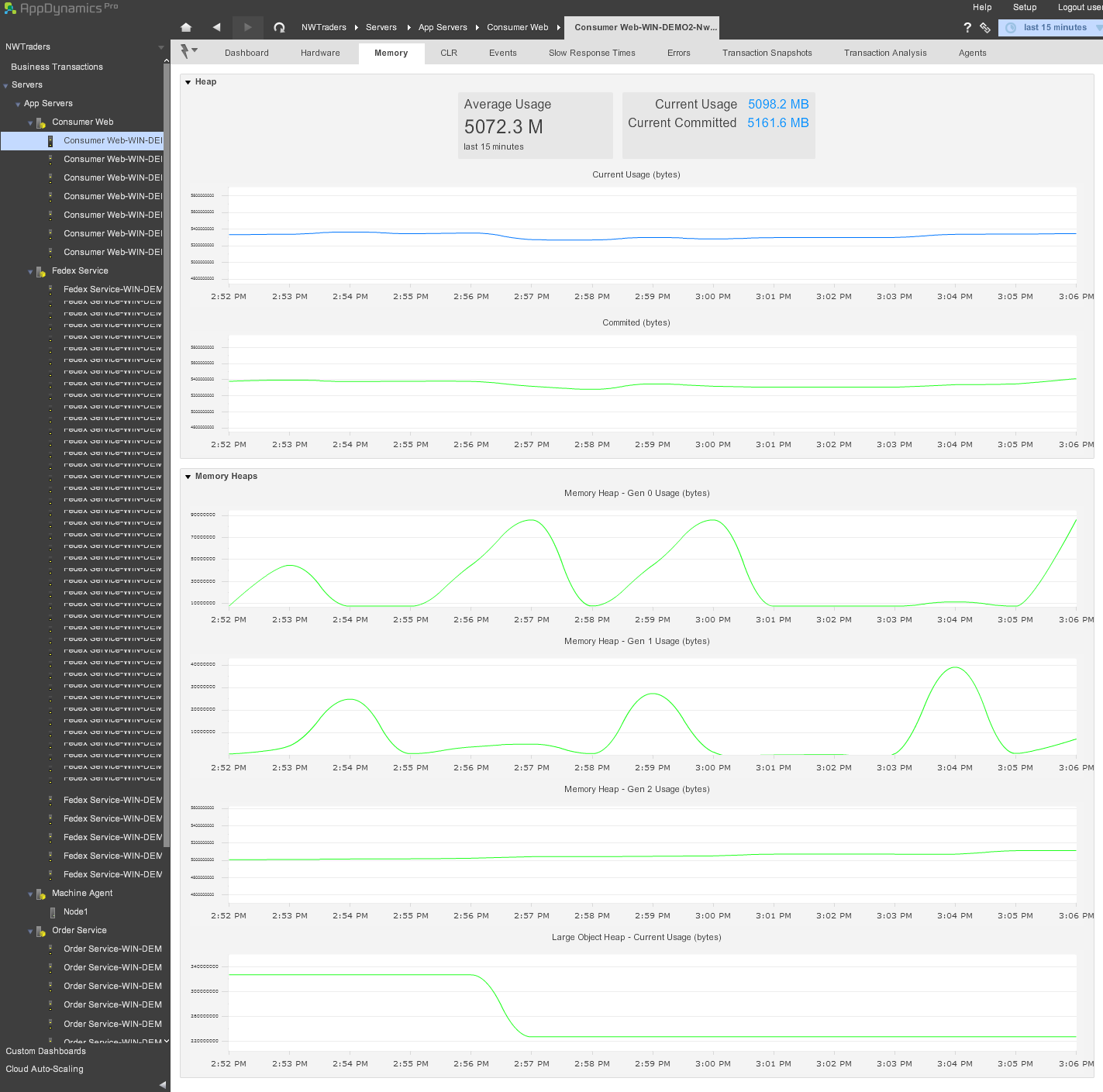Go back with the left arrow icon

coord(216,27)
